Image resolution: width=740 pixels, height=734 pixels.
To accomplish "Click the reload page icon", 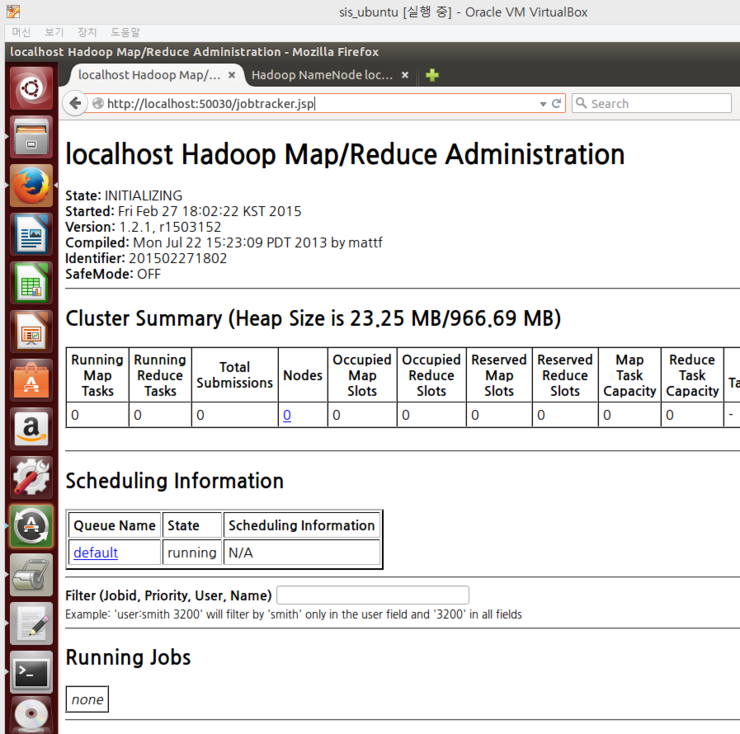I will pos(557,103).
